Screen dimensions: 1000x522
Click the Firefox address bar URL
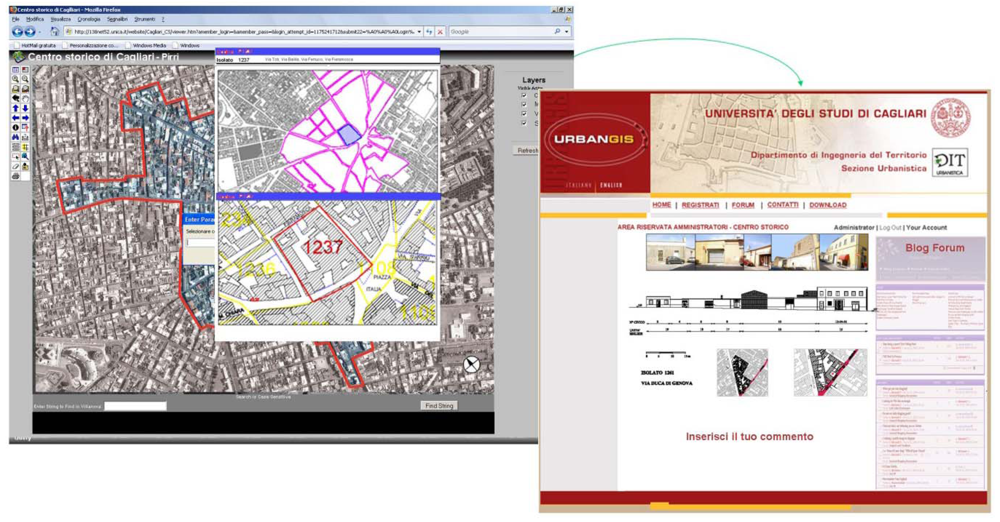(245, 31)
